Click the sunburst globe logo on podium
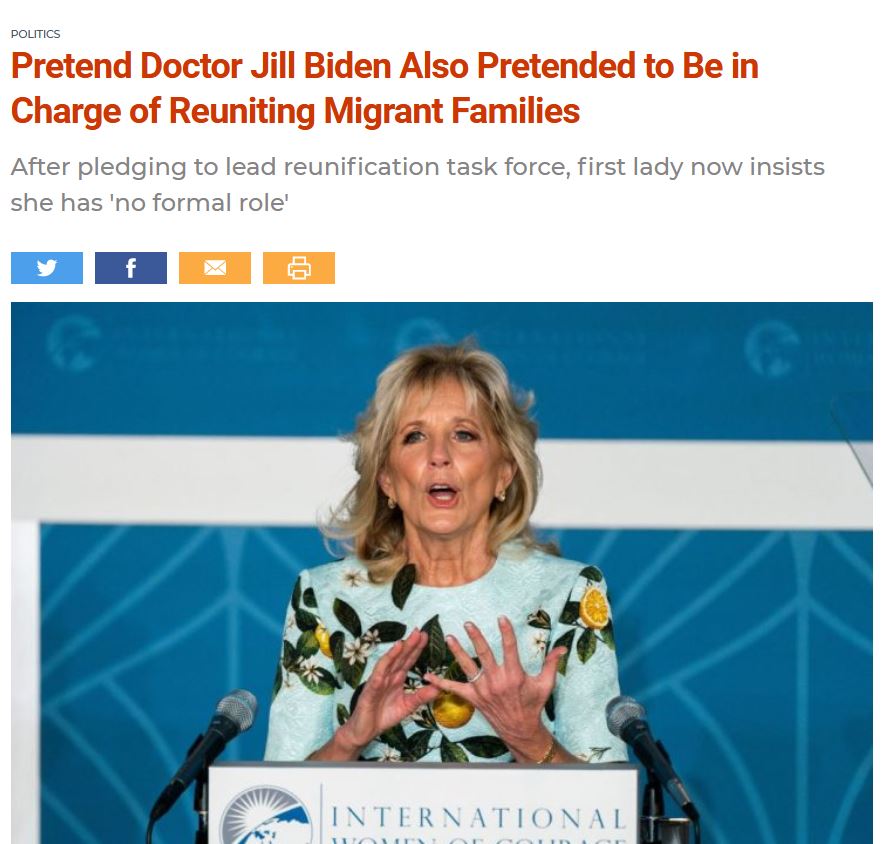 [x=266, y=816]
